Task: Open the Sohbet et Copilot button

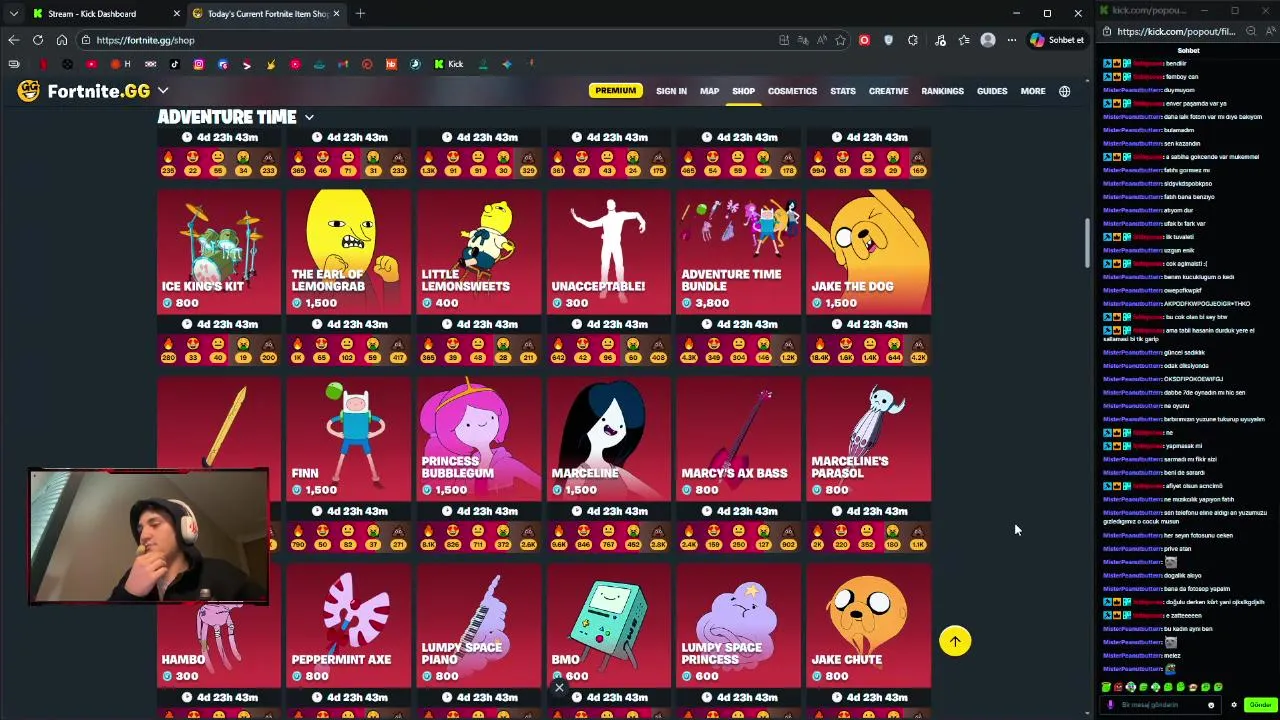Action: (1058, 40)
